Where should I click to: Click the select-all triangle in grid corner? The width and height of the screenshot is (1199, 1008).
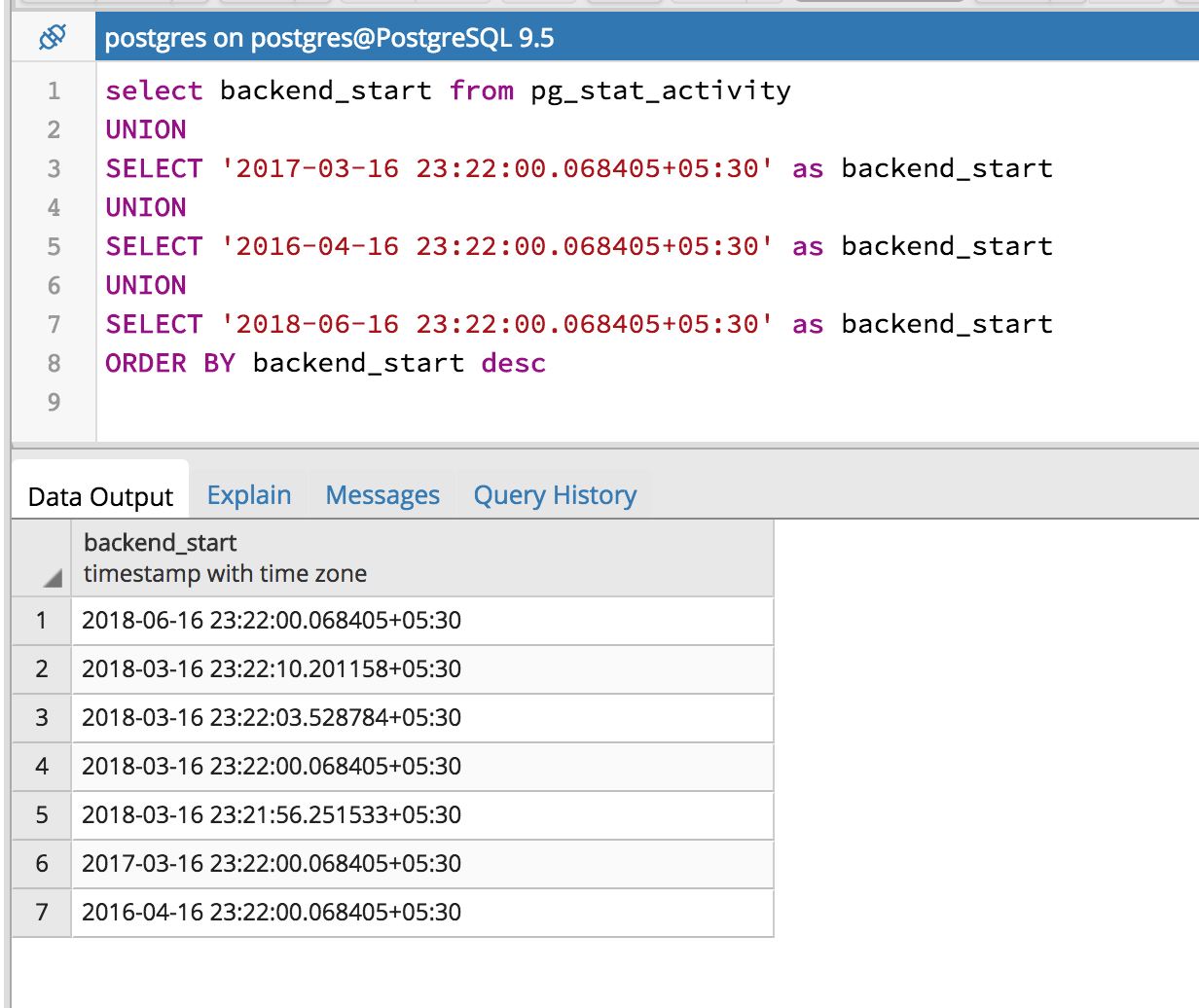pos(52,579)
